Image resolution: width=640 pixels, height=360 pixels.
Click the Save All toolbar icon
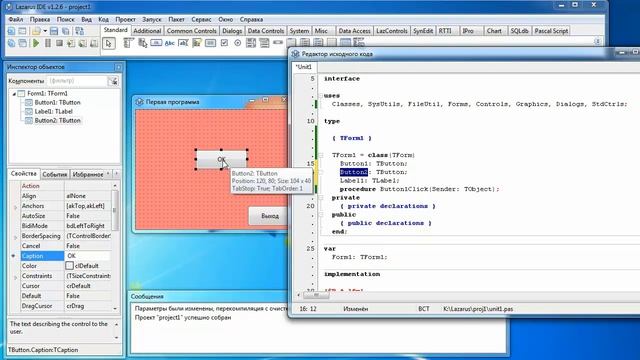(65, 31)
